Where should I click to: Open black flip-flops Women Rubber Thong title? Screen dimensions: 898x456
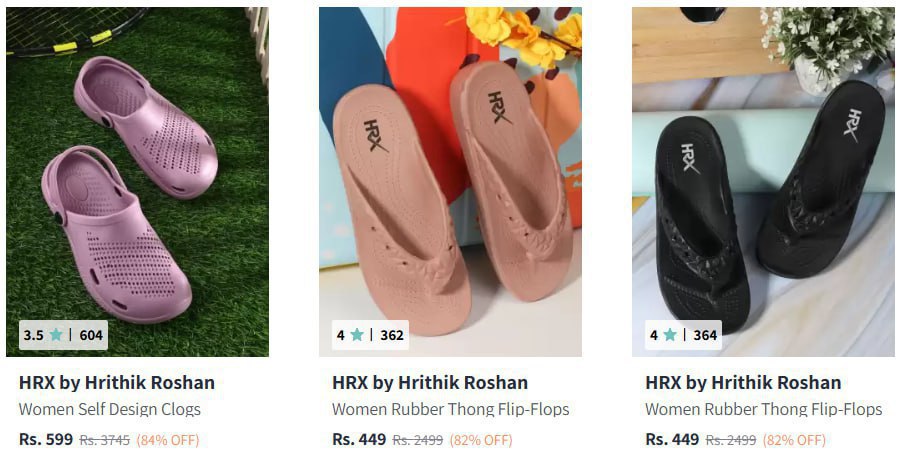coord(764,410)
